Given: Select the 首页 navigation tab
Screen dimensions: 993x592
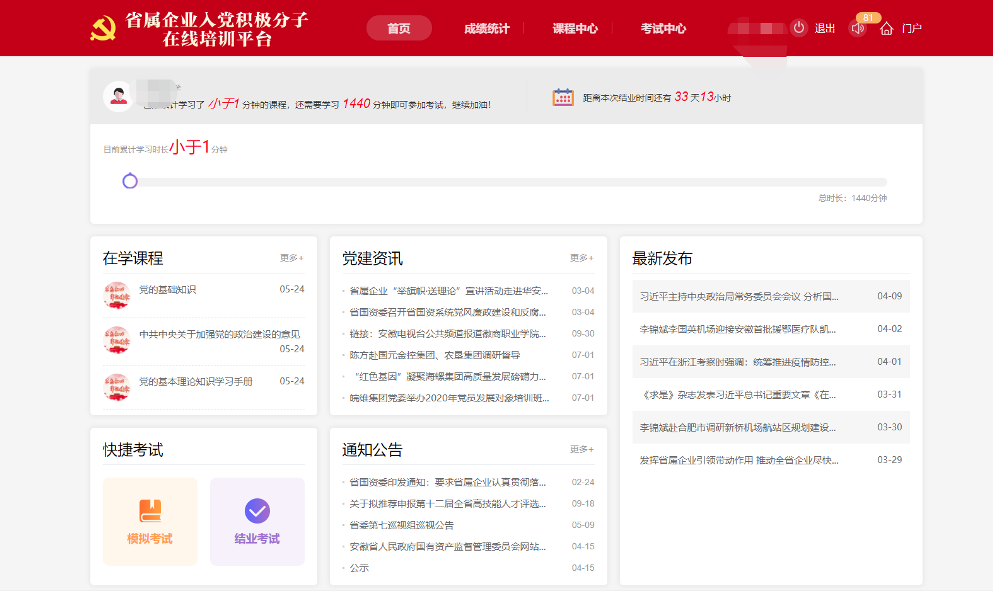Looking at the screenshot, I should point(399,29).
